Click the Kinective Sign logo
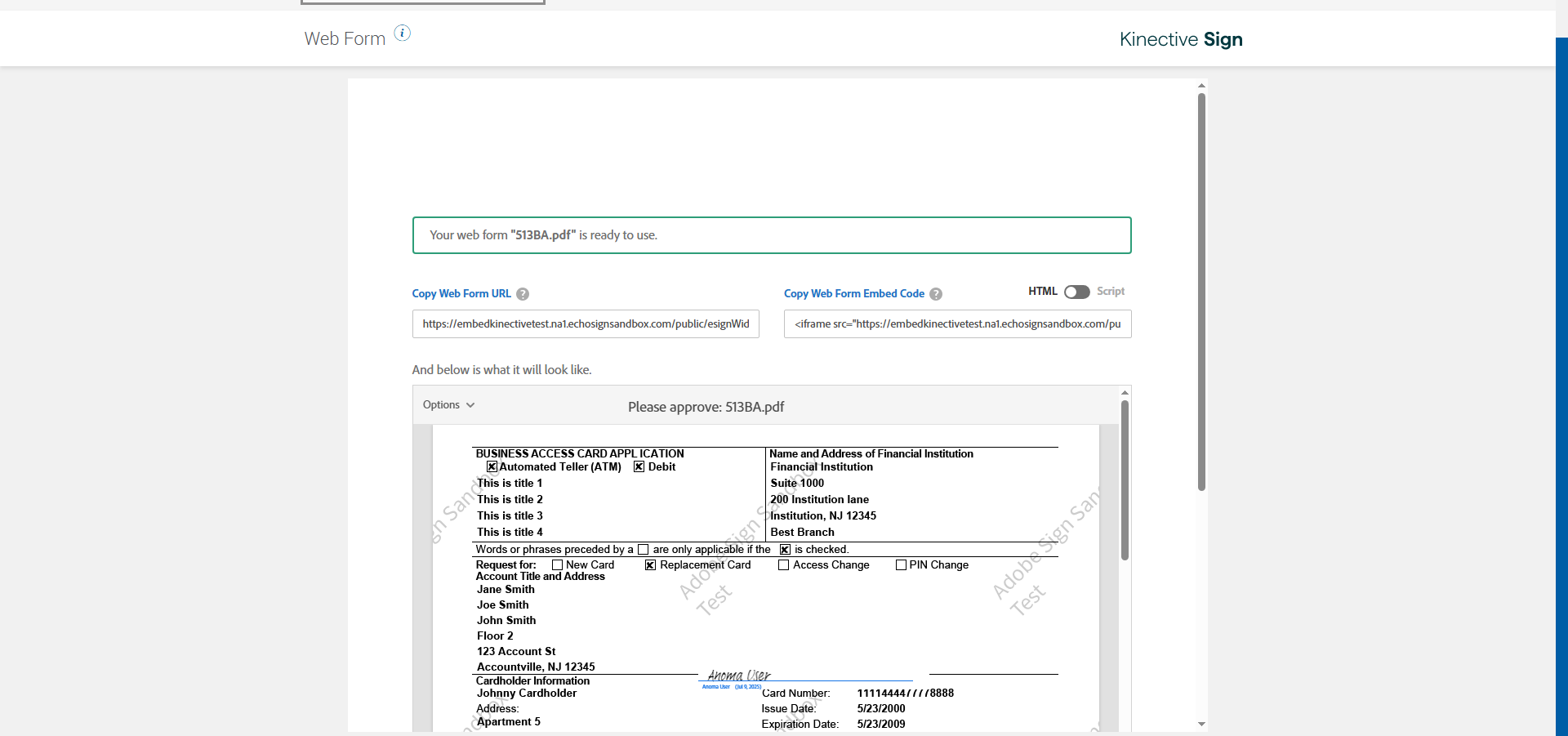 tap(1181, 39)
